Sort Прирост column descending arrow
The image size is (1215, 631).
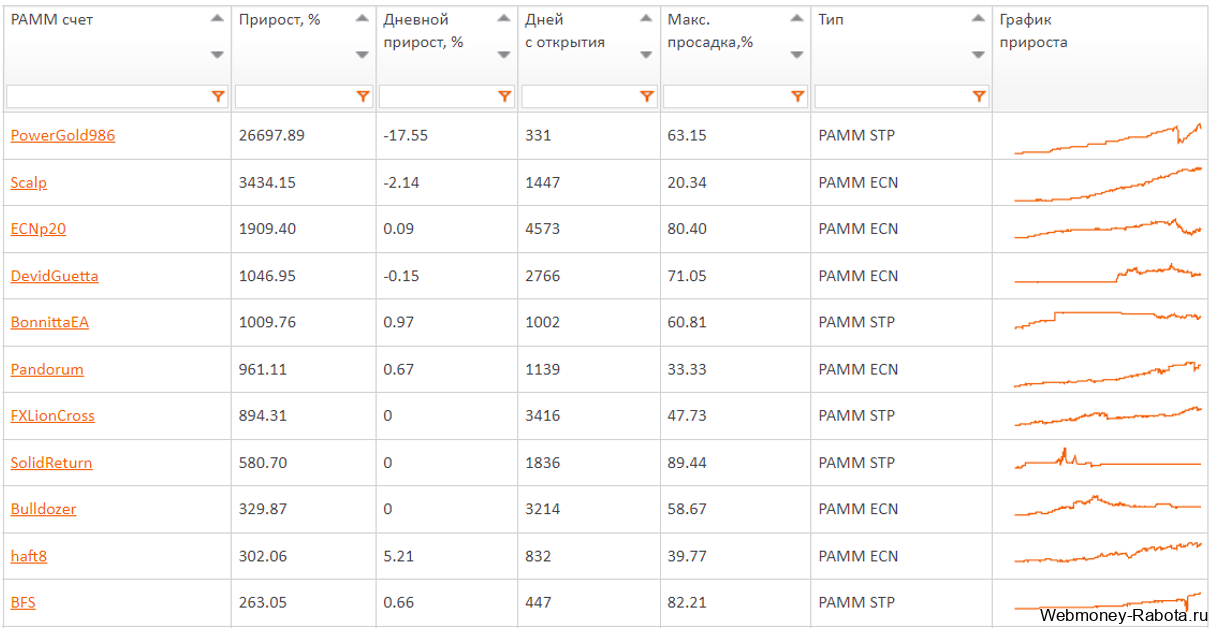(x=362, y=55)
